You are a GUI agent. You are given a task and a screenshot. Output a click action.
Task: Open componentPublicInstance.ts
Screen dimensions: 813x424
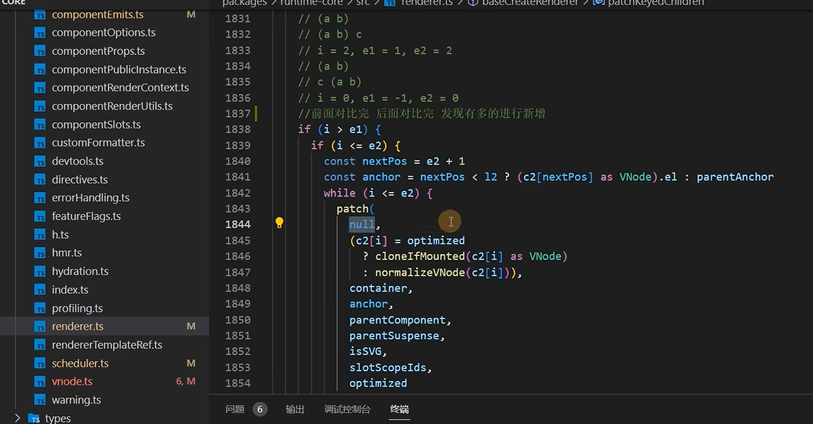[119, 69]
